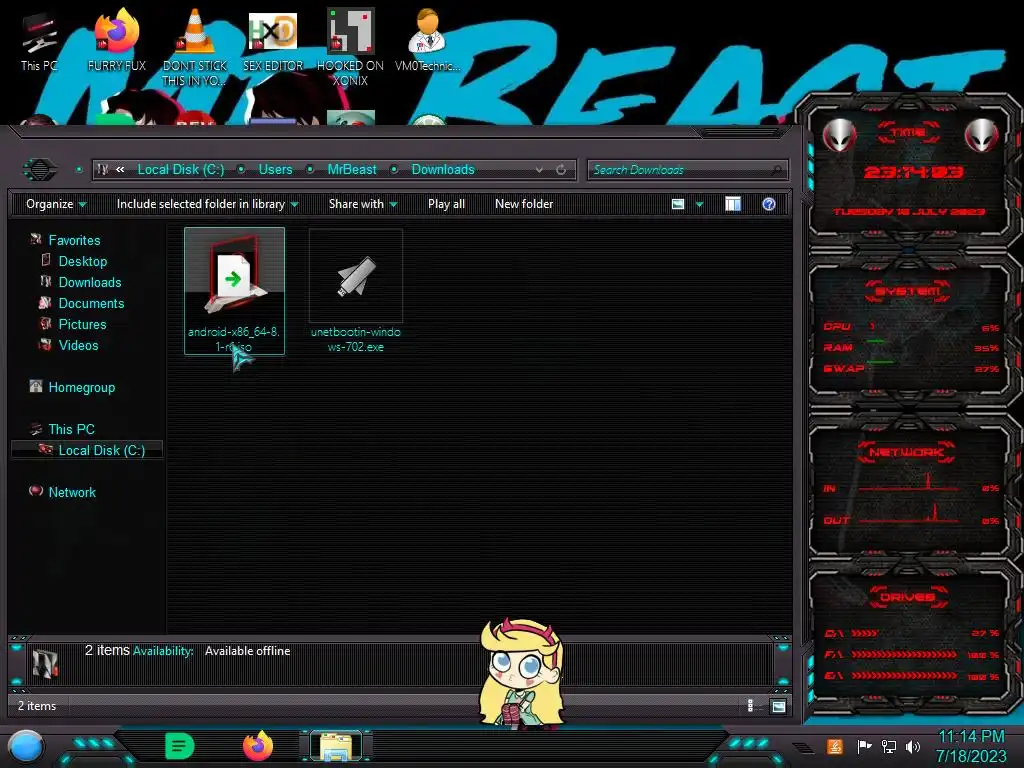Viewport: 1024px width, 768px height.
Task: Open This PC desktop icon
Action: tap(39, 40)
